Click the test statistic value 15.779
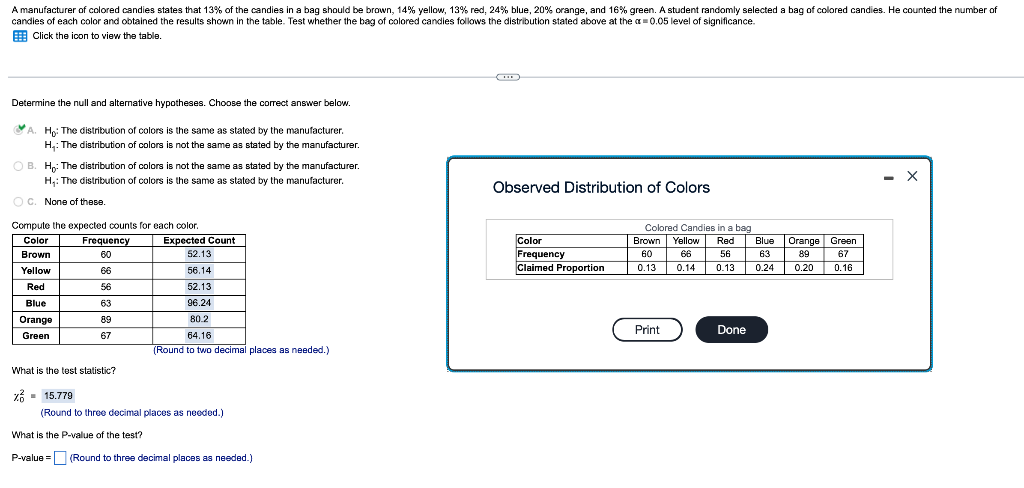 pos(59,396)
